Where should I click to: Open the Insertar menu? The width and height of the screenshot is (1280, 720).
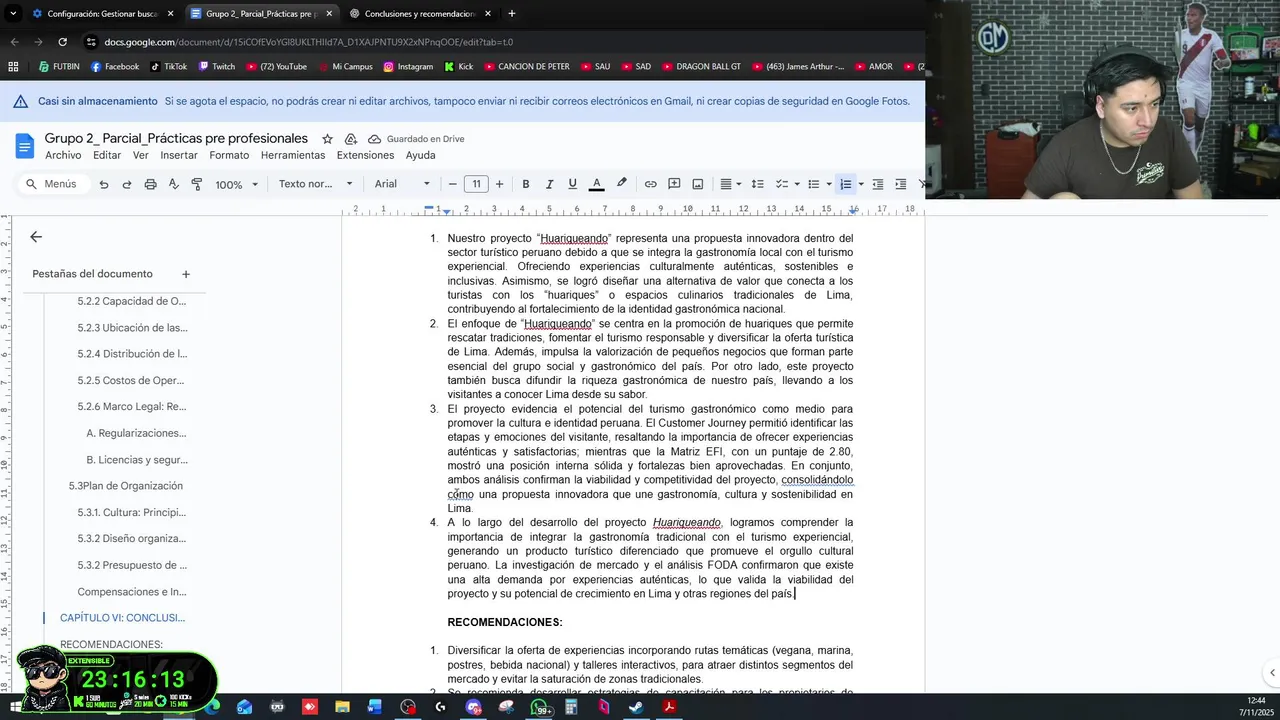[x=179, y=155]
